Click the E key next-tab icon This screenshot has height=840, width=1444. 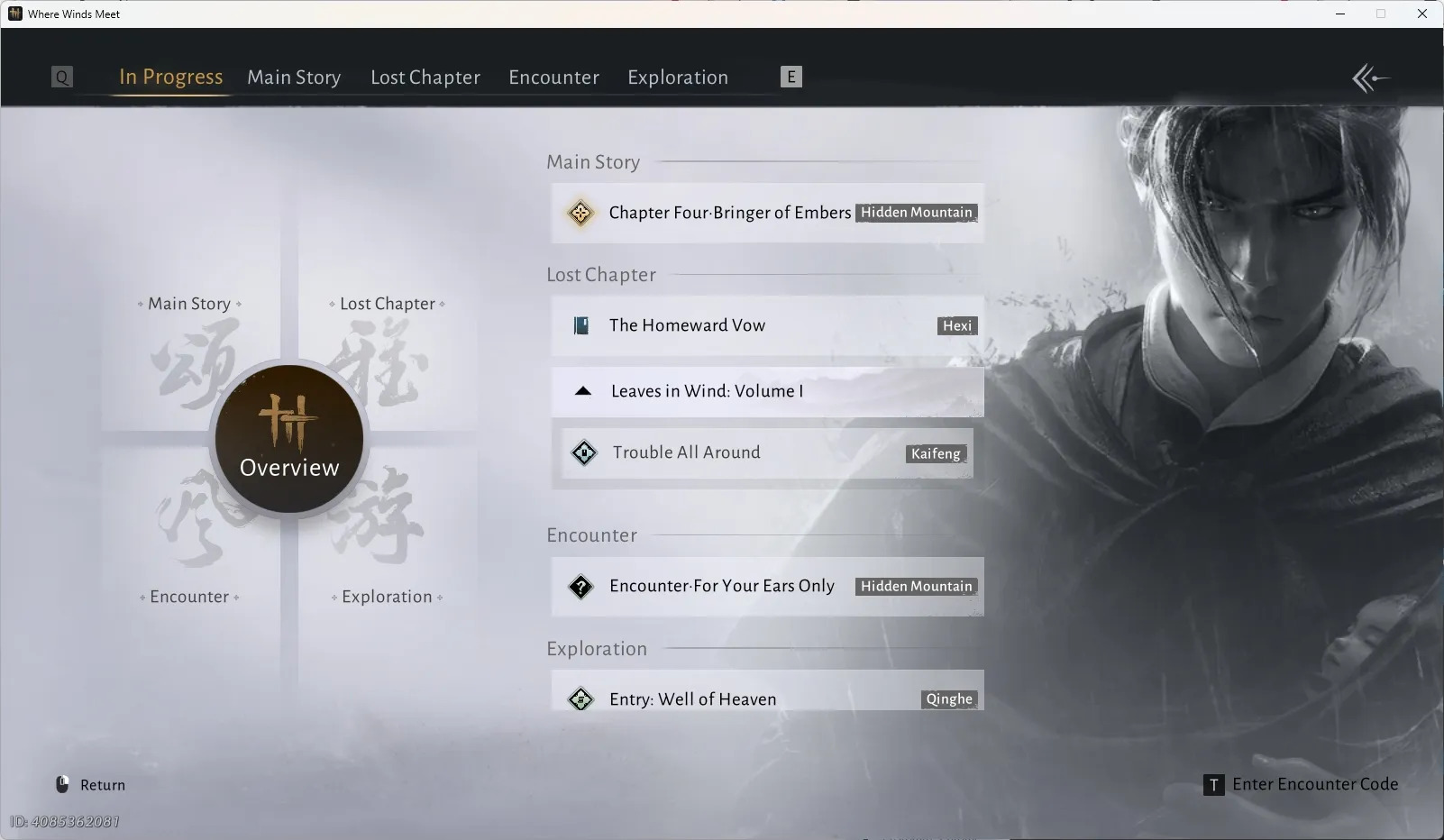(x=791, y=77)
